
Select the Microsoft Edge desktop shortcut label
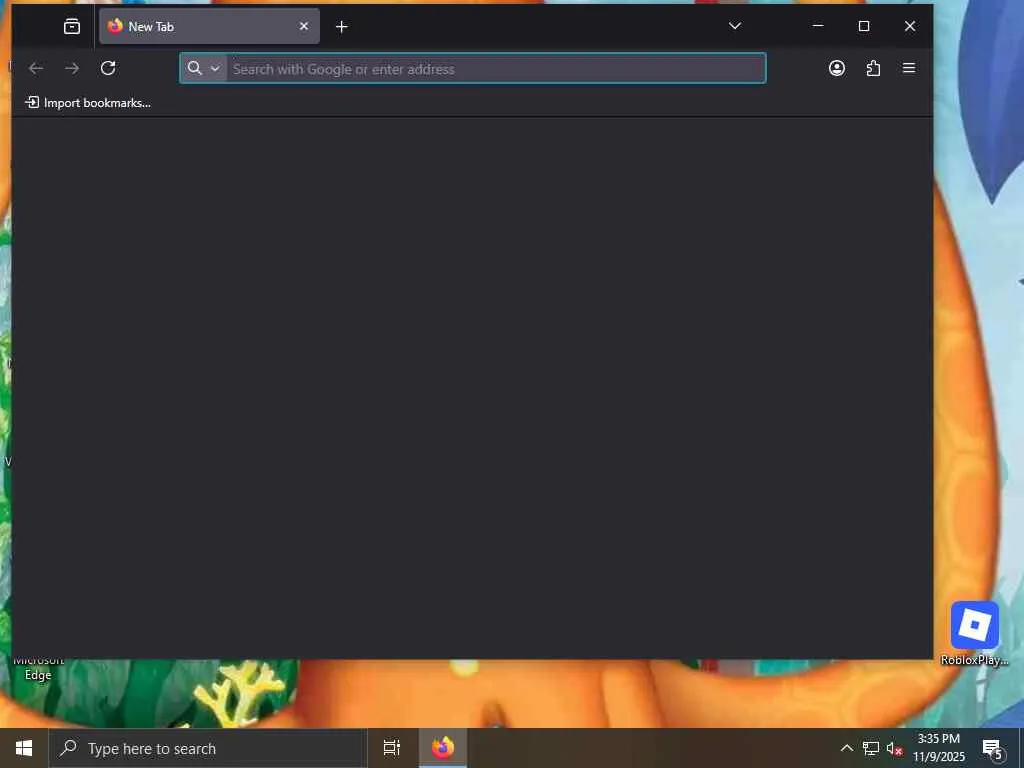(x=38, y=668)
